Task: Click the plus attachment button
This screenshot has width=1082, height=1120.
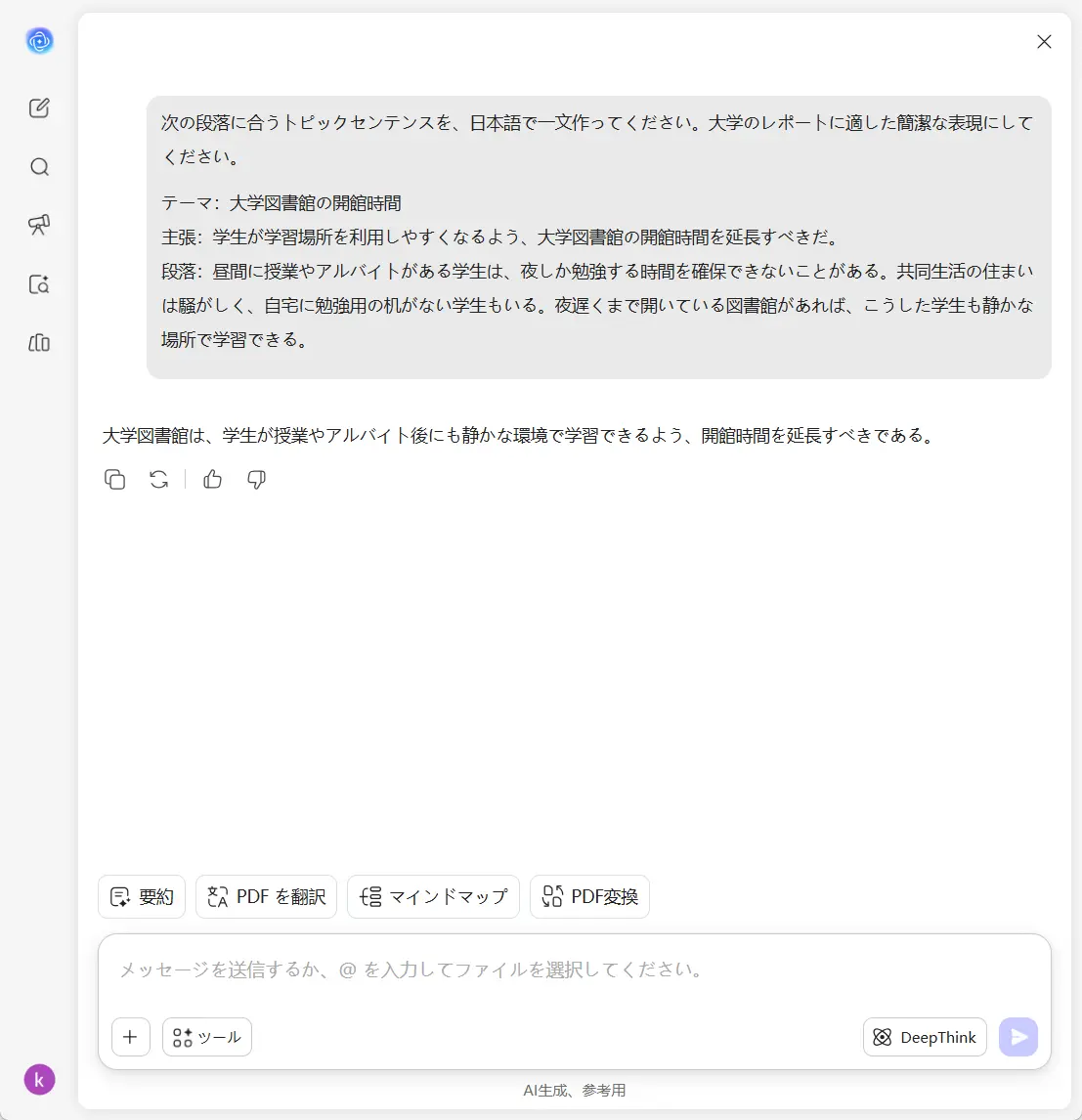Action: tap(131, 1036)
